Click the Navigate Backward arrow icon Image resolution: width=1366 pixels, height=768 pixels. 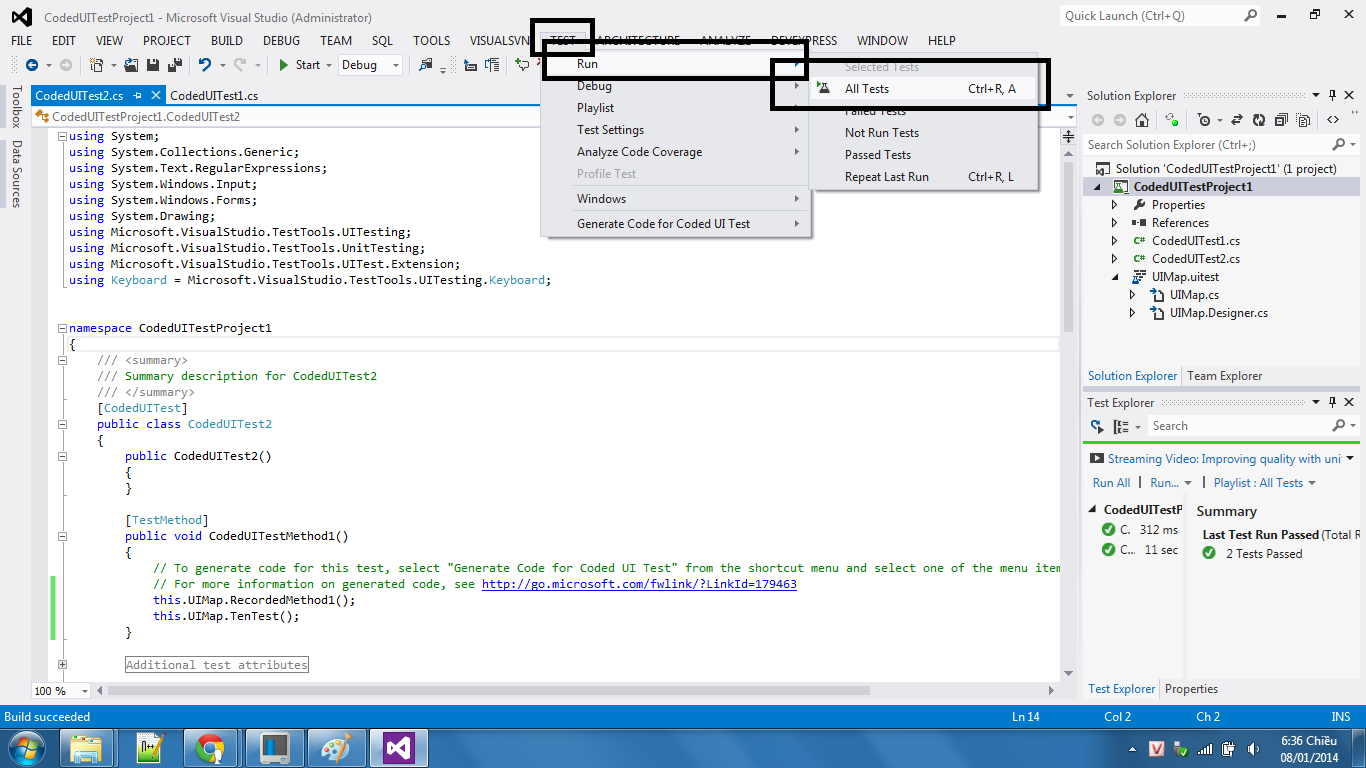click(x=32, y=65)
